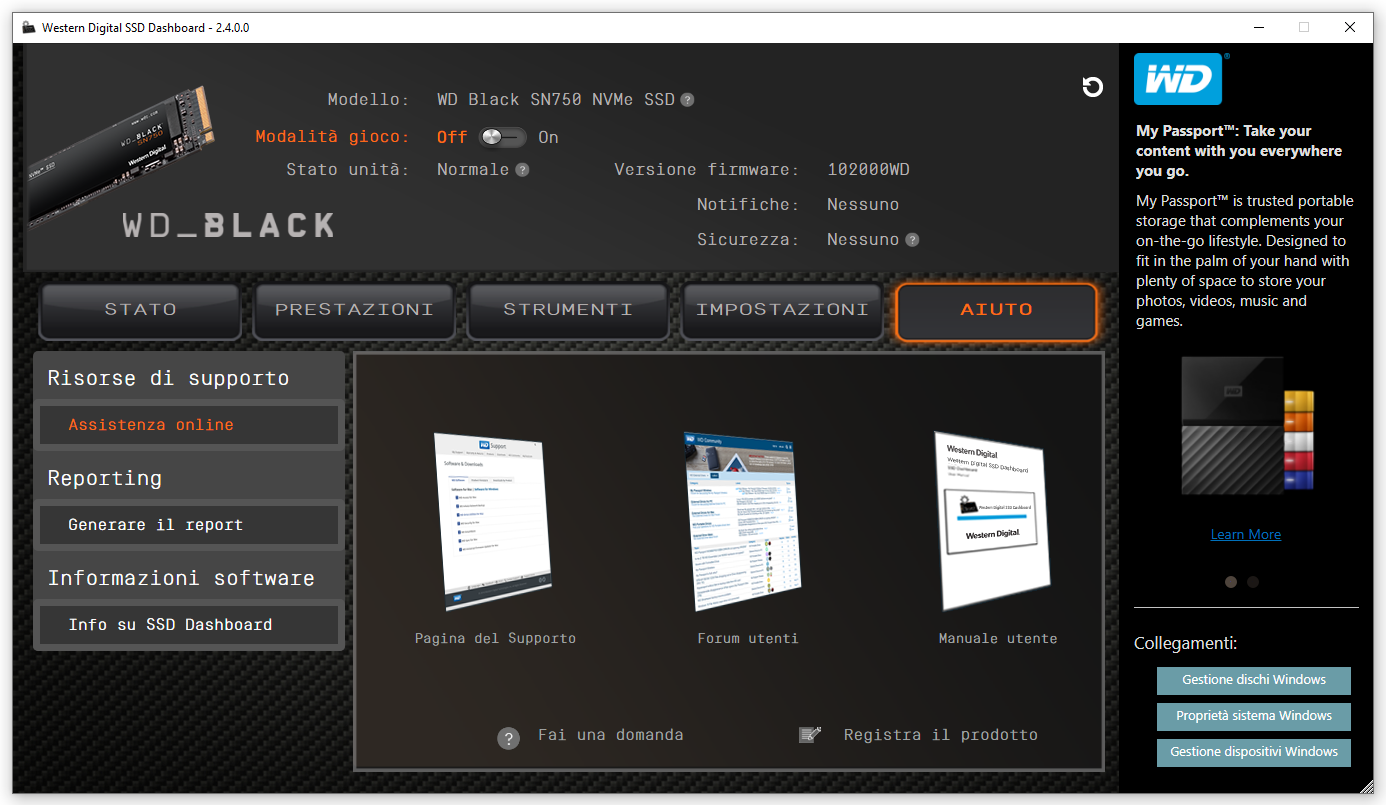
Task: Click the Off label for game mode
Action: pyautogui.click(x=452, y=138)
